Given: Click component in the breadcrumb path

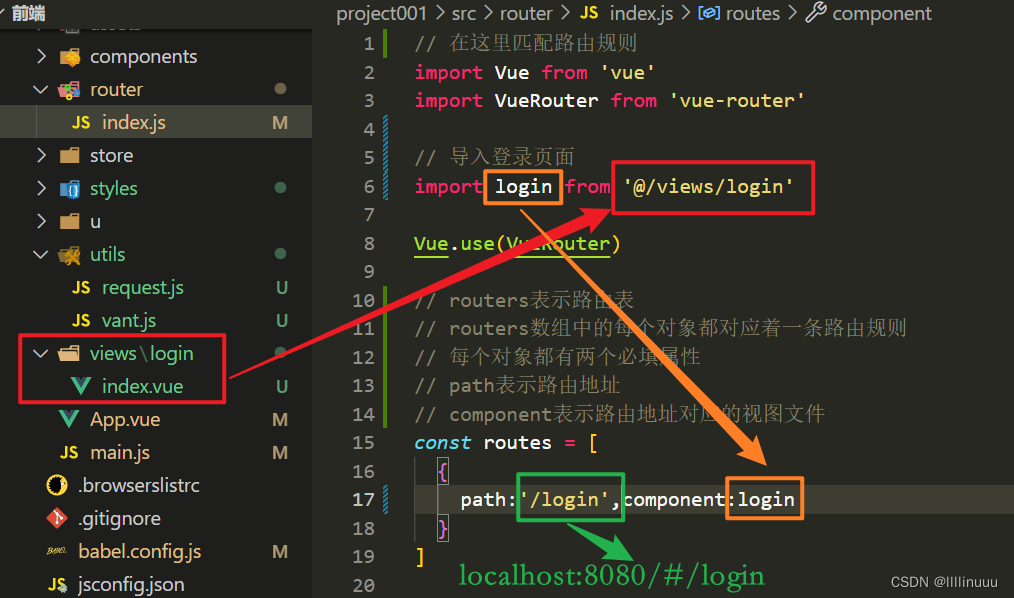Looking at the screenshot, I should pos(882,13).
